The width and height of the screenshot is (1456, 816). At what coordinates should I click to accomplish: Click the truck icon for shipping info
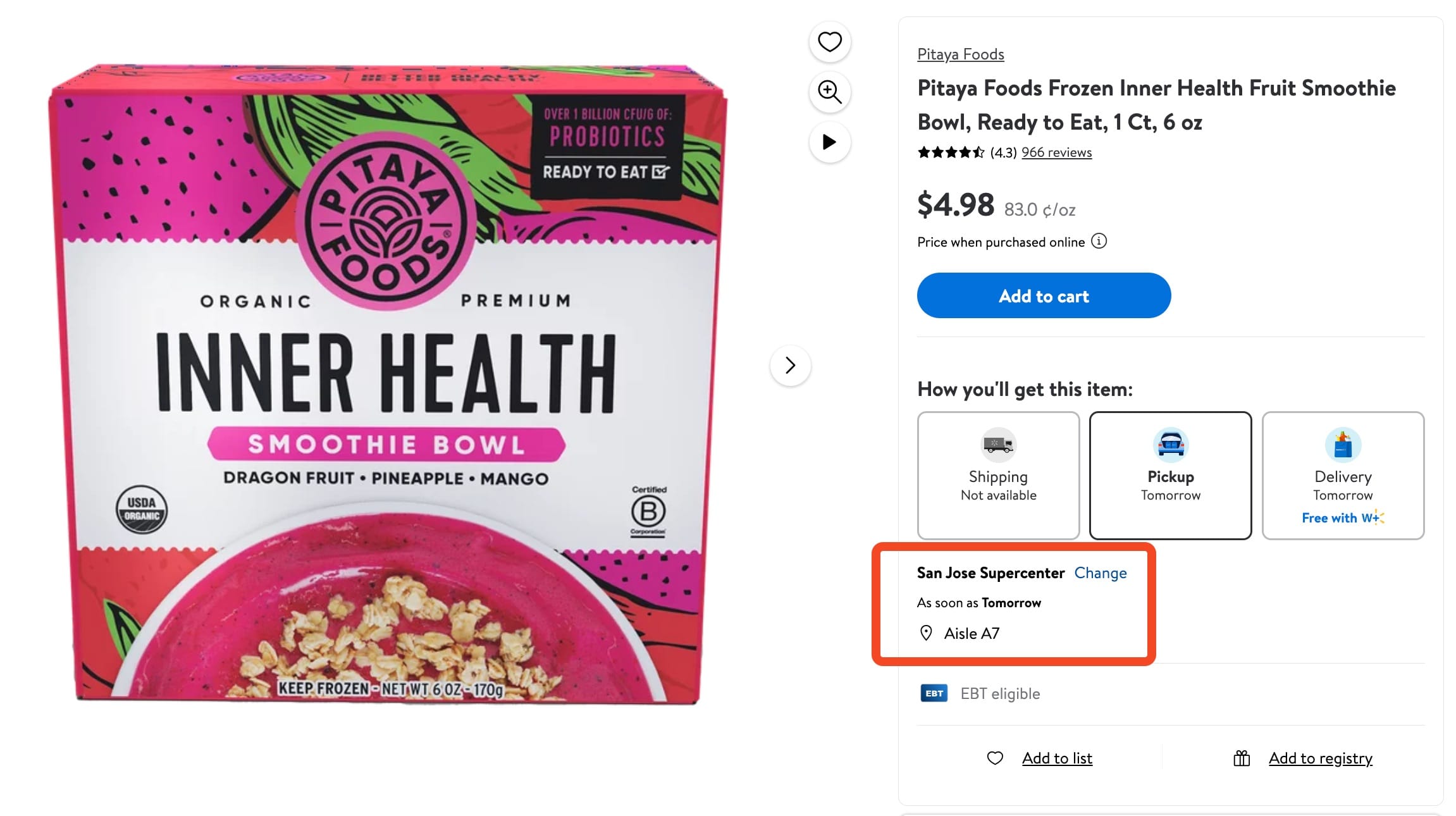pos(998,445)
